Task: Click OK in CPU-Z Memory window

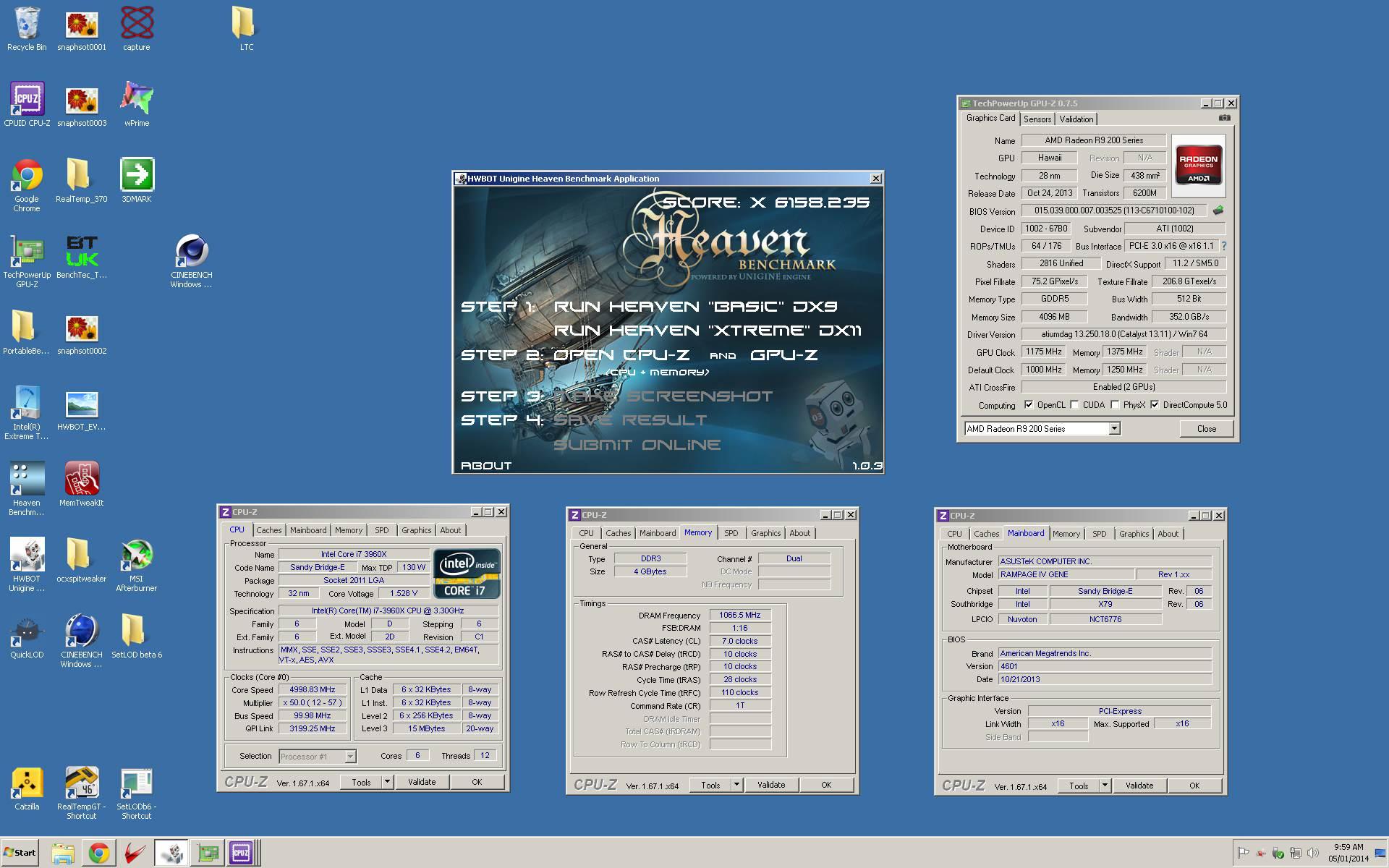Action: pyautogui.click(x=826, y=785)
